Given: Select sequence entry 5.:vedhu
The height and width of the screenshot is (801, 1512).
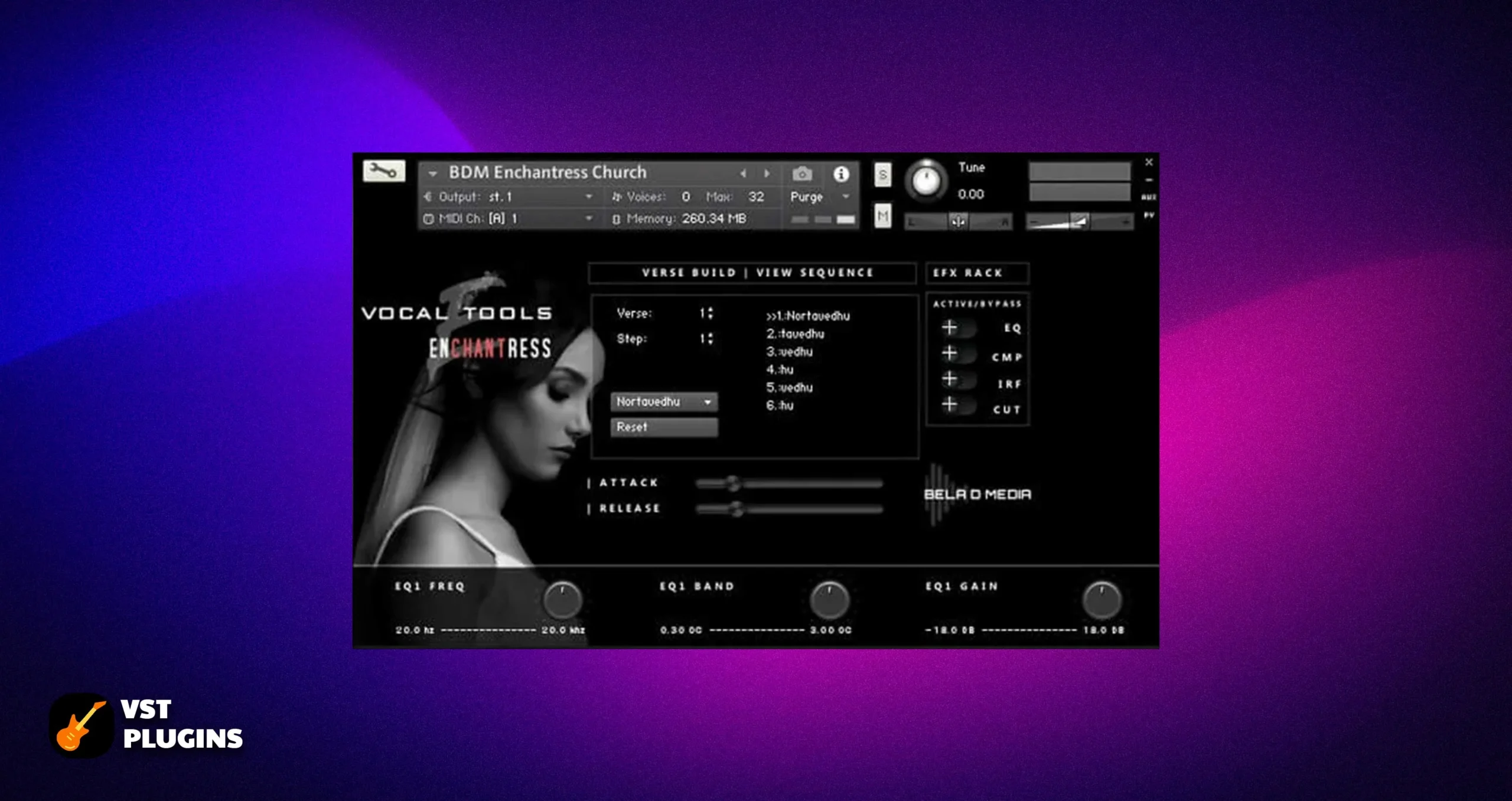Looking at the screenshot, I should pos(789,388).
